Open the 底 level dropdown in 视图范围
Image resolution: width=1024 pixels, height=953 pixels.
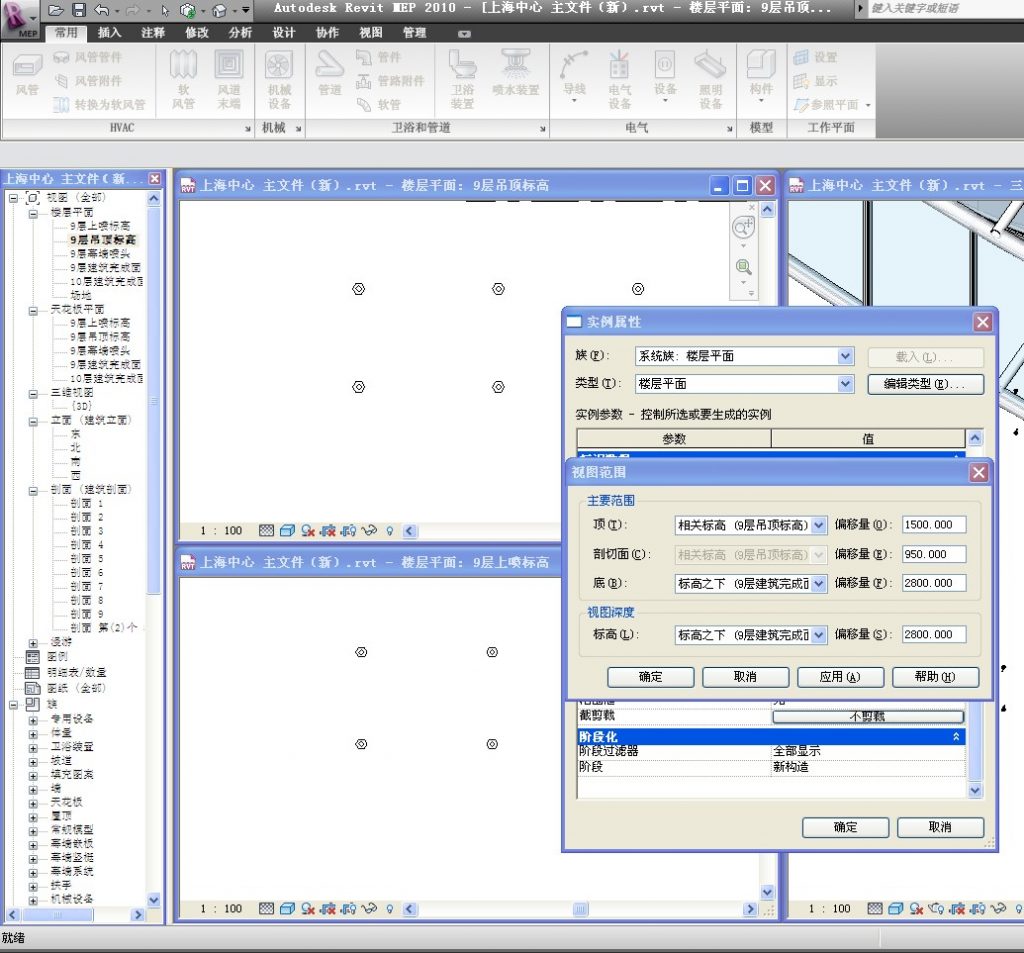819,583
